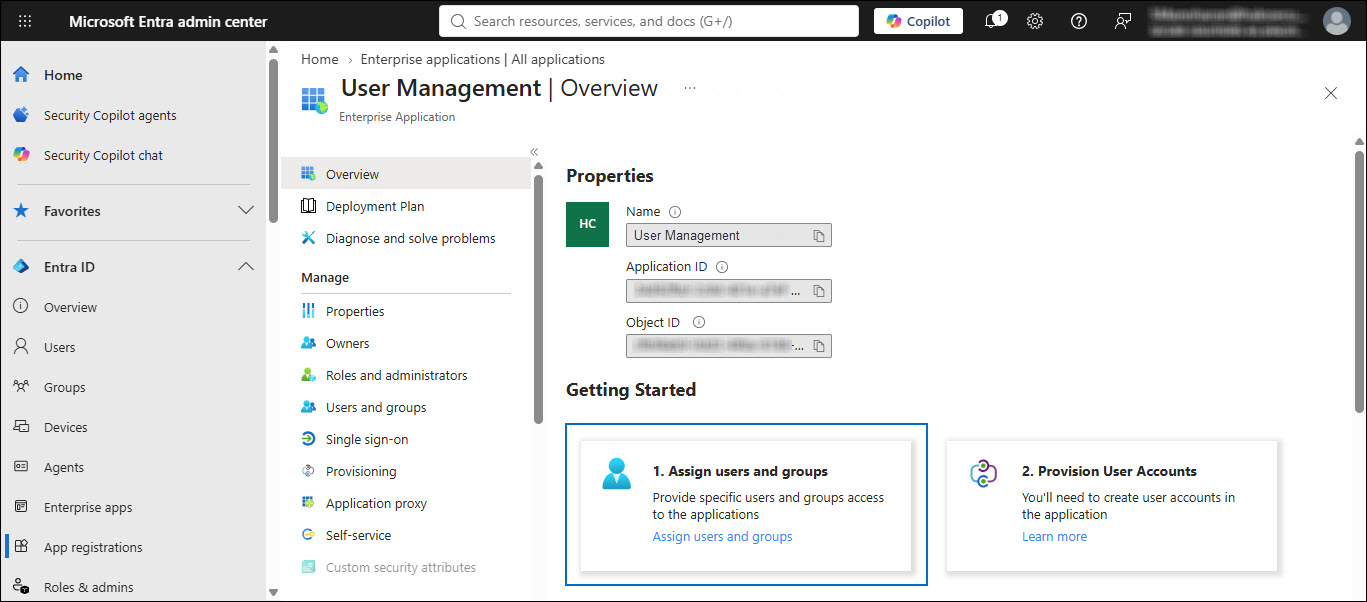The height and width of the screenshot is (602, 1367).
Task: Click the main content vertical scrollbar
Action: tap(1358, 280)
